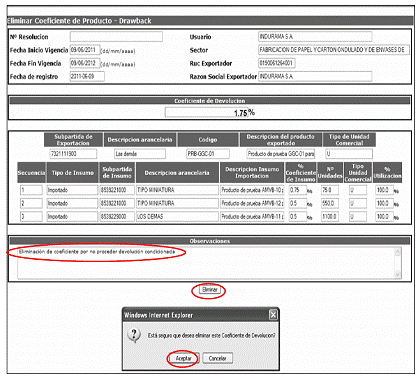Viewport: 420px width, 379px height.
Task: Click the Codigo field PRB-GGC-01
Action: 208,154
